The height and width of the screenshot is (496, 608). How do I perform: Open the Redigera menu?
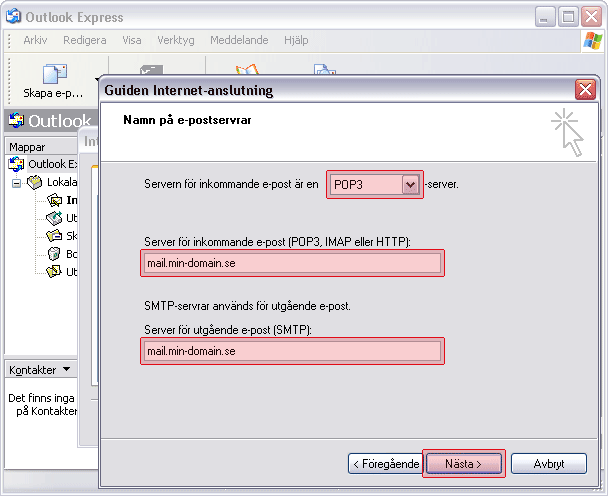84,40
